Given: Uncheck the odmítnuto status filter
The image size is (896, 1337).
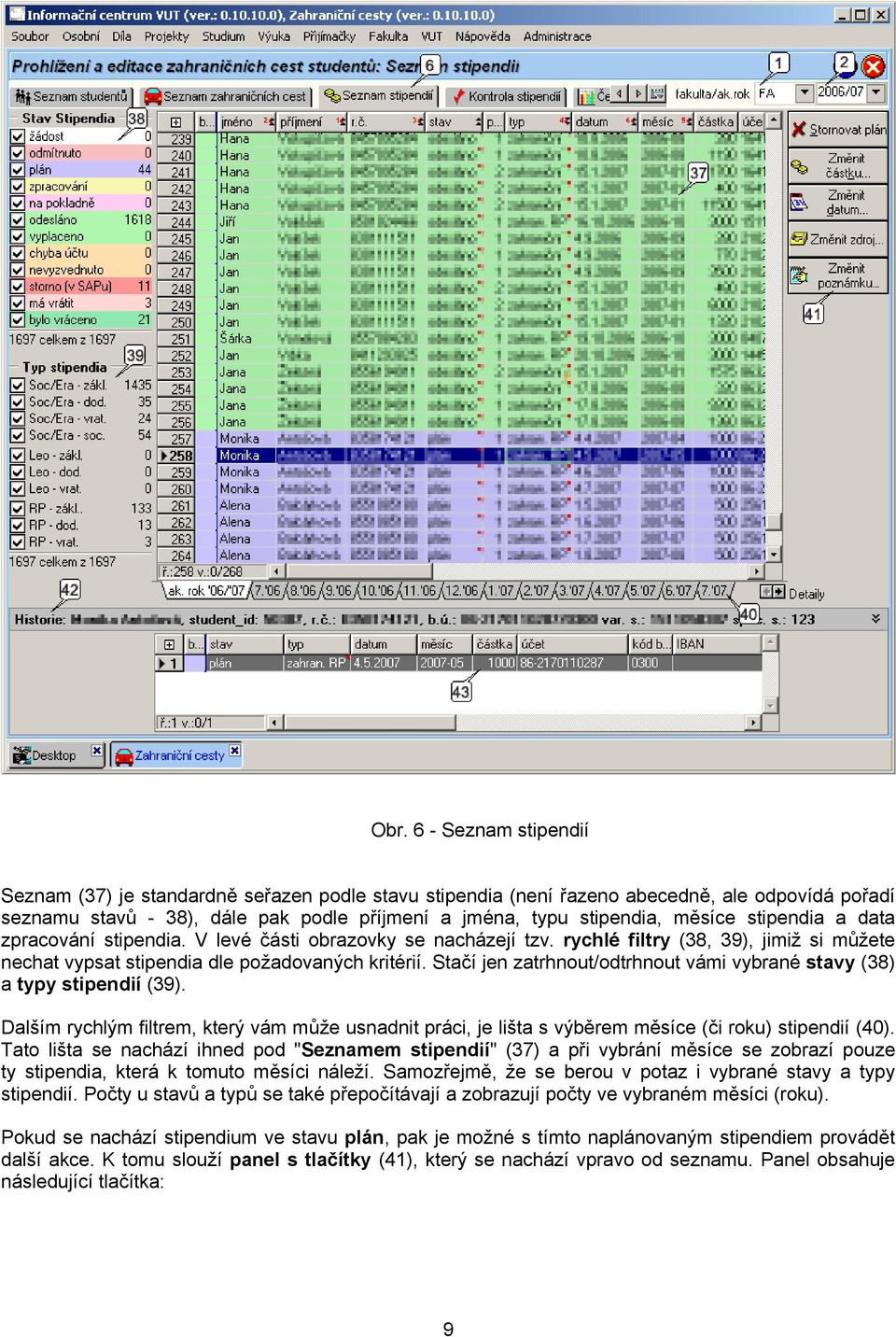Looking at the screenshot, I should 18,153.
